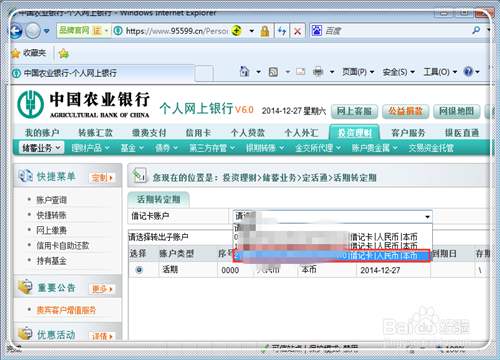Screen dimensions: 500x360
Task: Click the address bar URL https://www.95599.cn
Action: pyautogui.click(x=177, y=31)
